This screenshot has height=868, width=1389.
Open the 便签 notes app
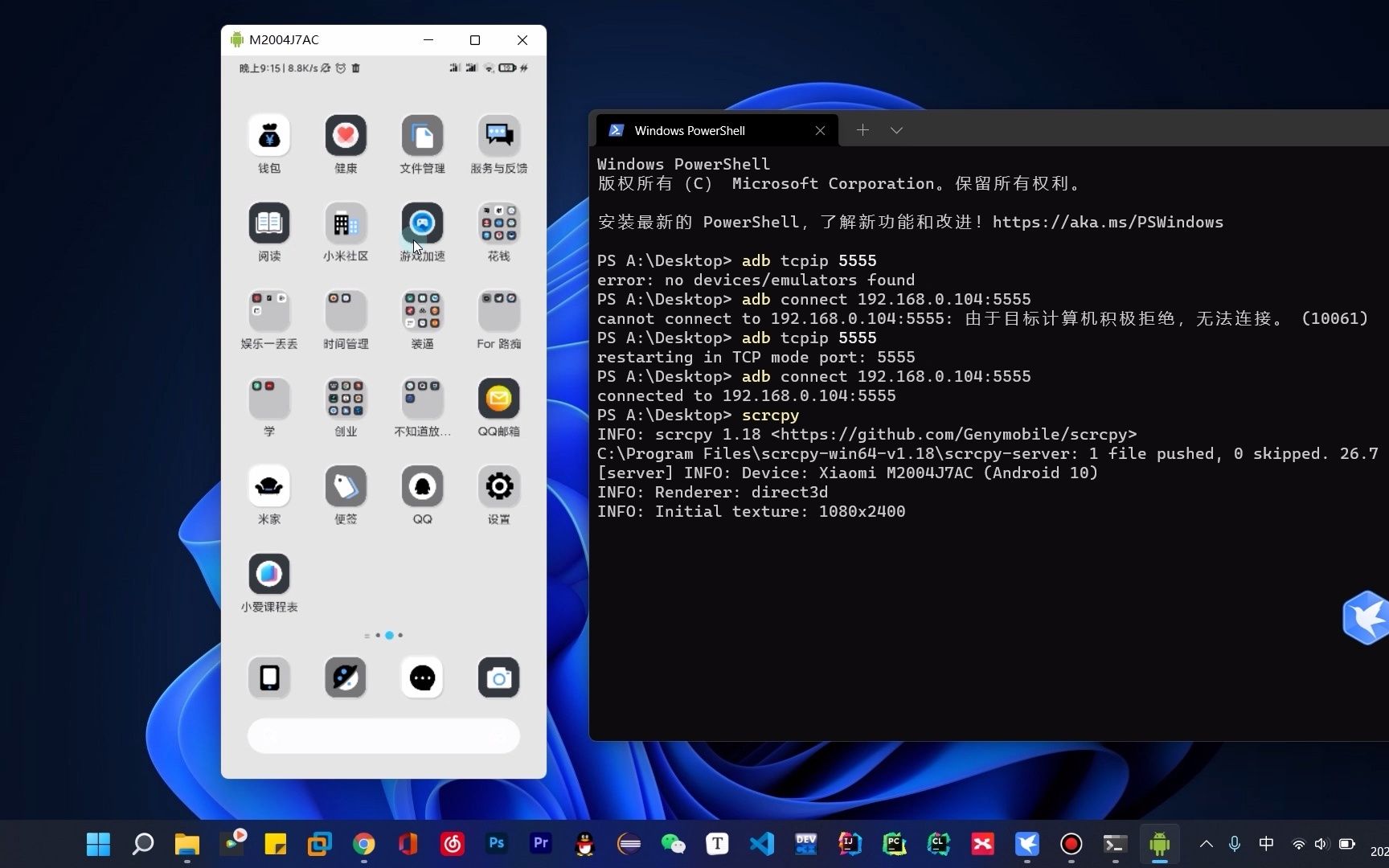(x=346, y=486)
